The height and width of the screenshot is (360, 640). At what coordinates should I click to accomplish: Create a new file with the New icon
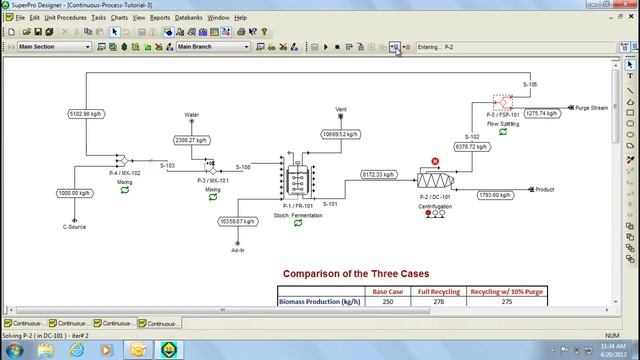click(11, 32)
